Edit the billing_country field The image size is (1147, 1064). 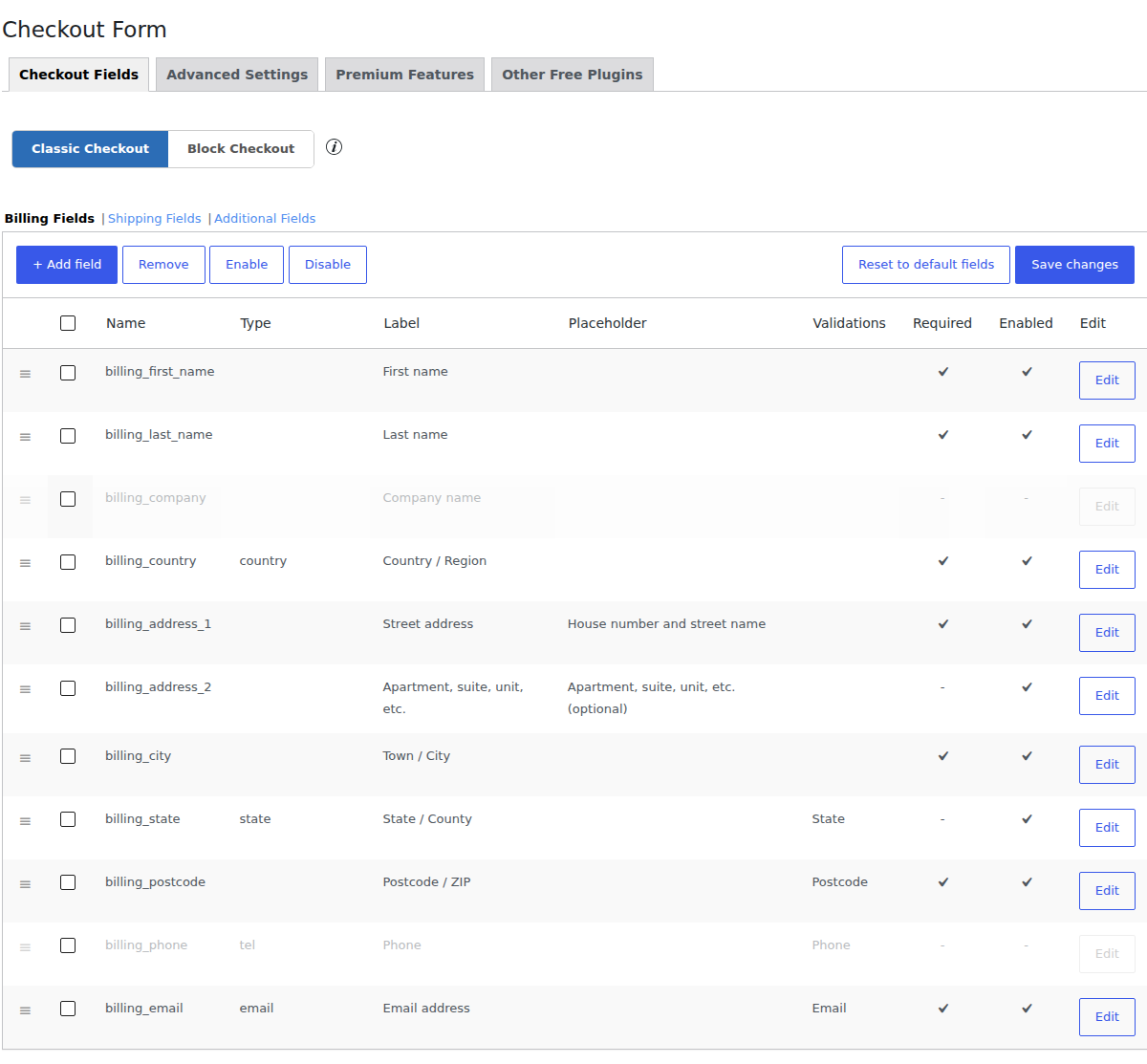tap(1107, 570)
